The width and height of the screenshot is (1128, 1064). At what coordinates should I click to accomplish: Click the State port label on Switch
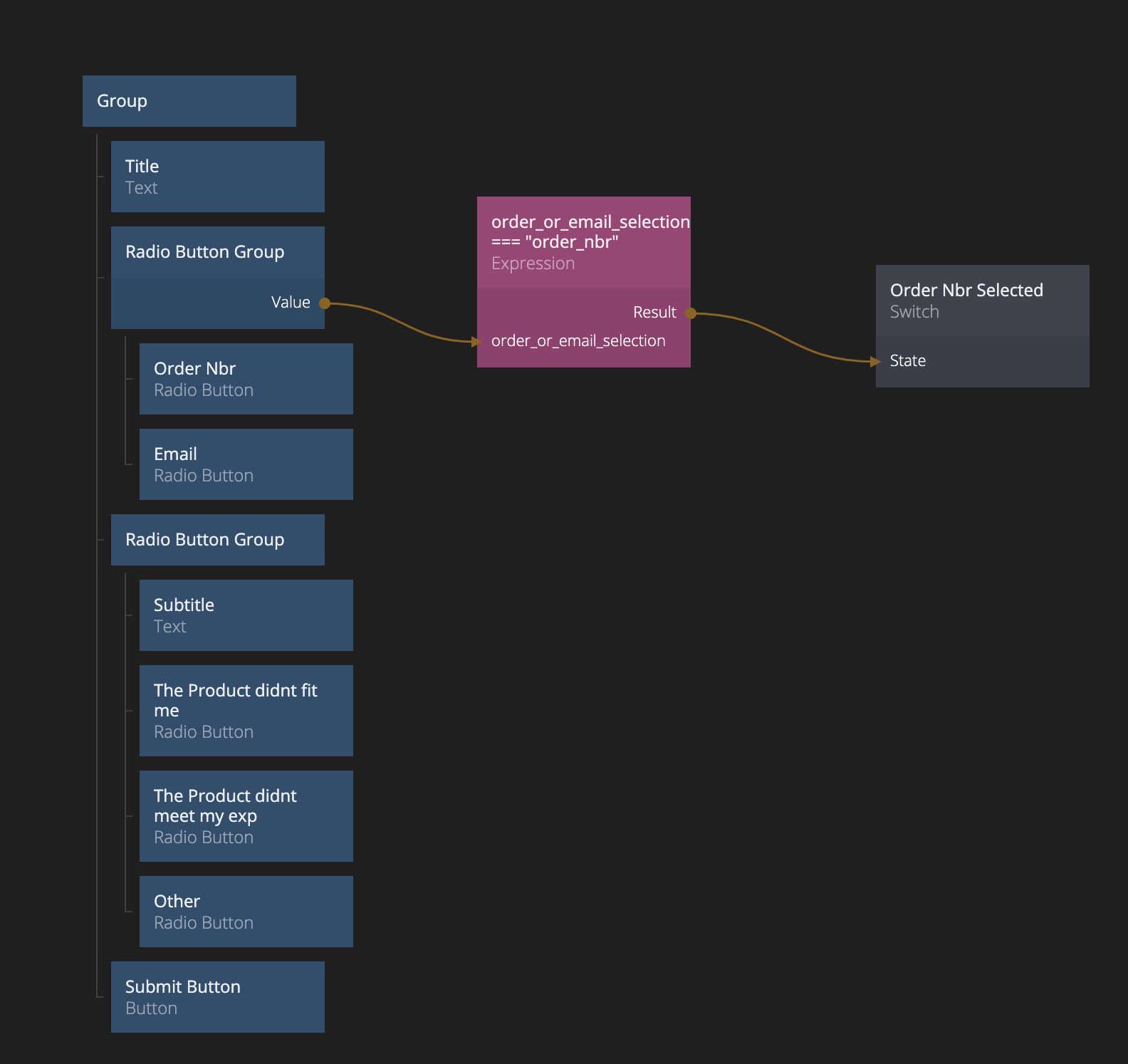coord(908,361)
